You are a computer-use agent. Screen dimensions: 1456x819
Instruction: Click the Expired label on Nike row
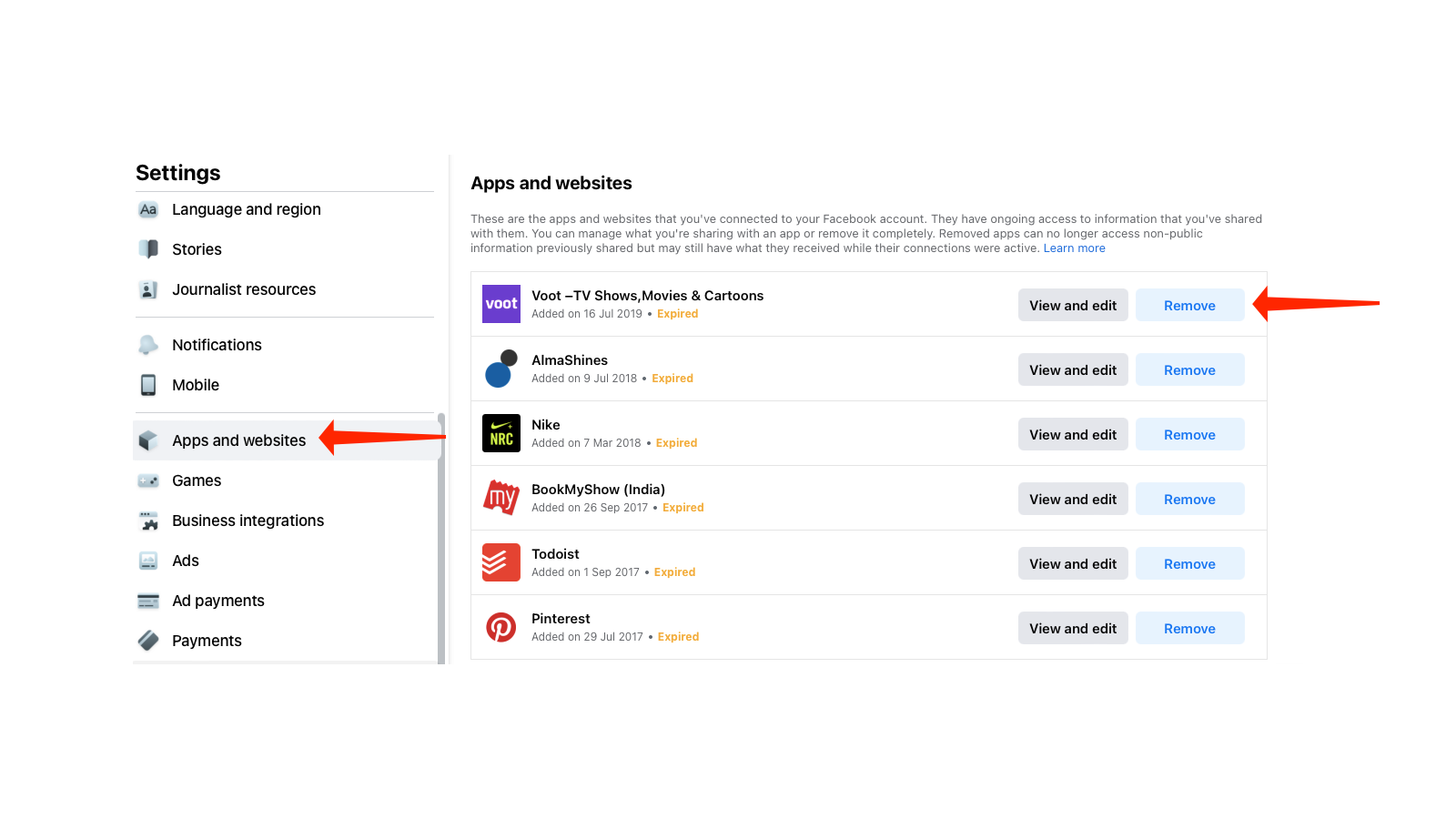677,443
